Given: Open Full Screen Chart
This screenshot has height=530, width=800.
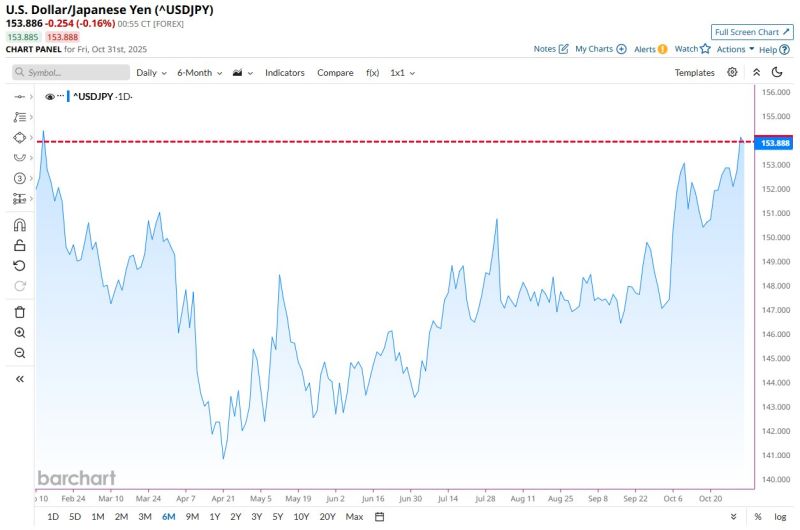Looking at the screenshot, I should [752, 32].
